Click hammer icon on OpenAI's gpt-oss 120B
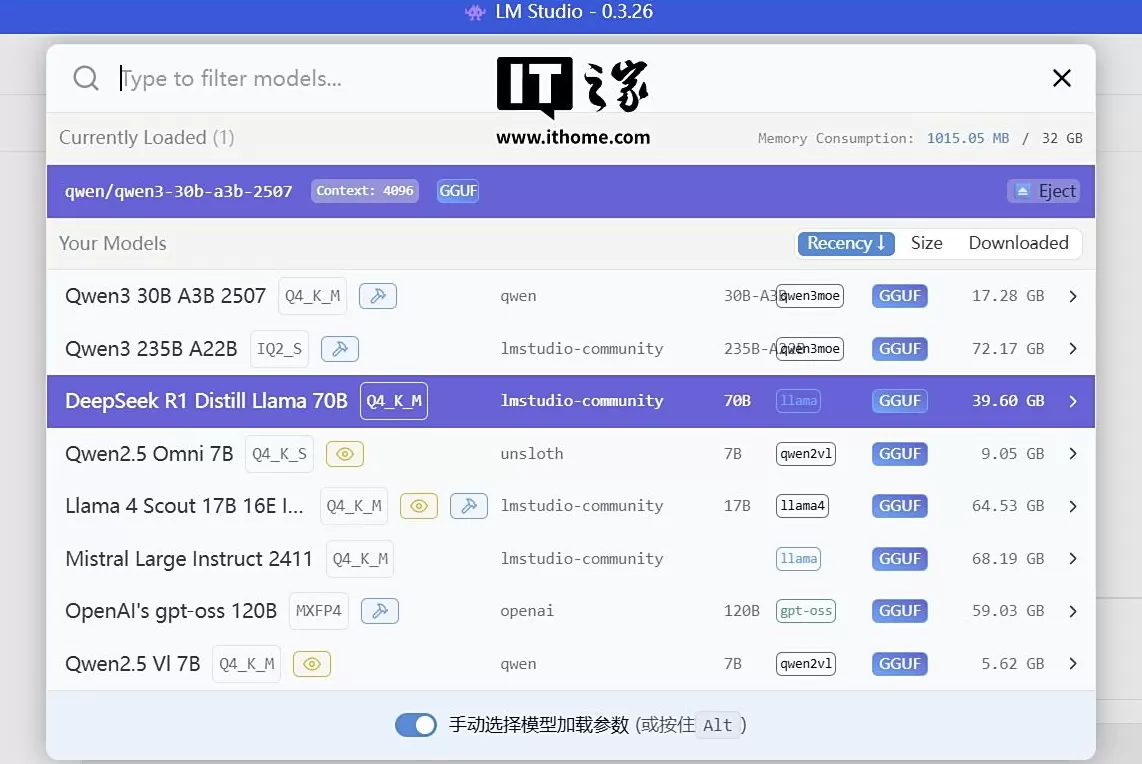This screenshot has height=764, width=1142. pyautogui.click(x=380, y=611)
